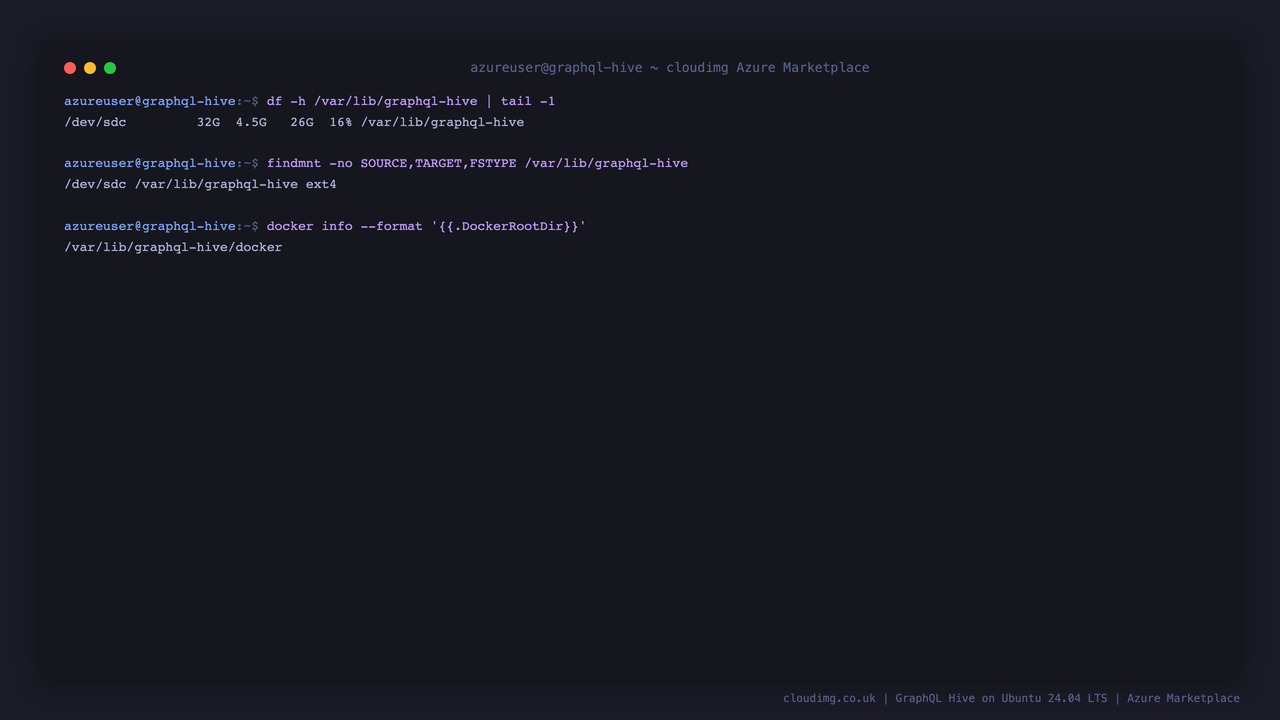The image size is (1280, 720).
Task: Click the 'ext4' filesystem type
Action: [x=321, y=184]
